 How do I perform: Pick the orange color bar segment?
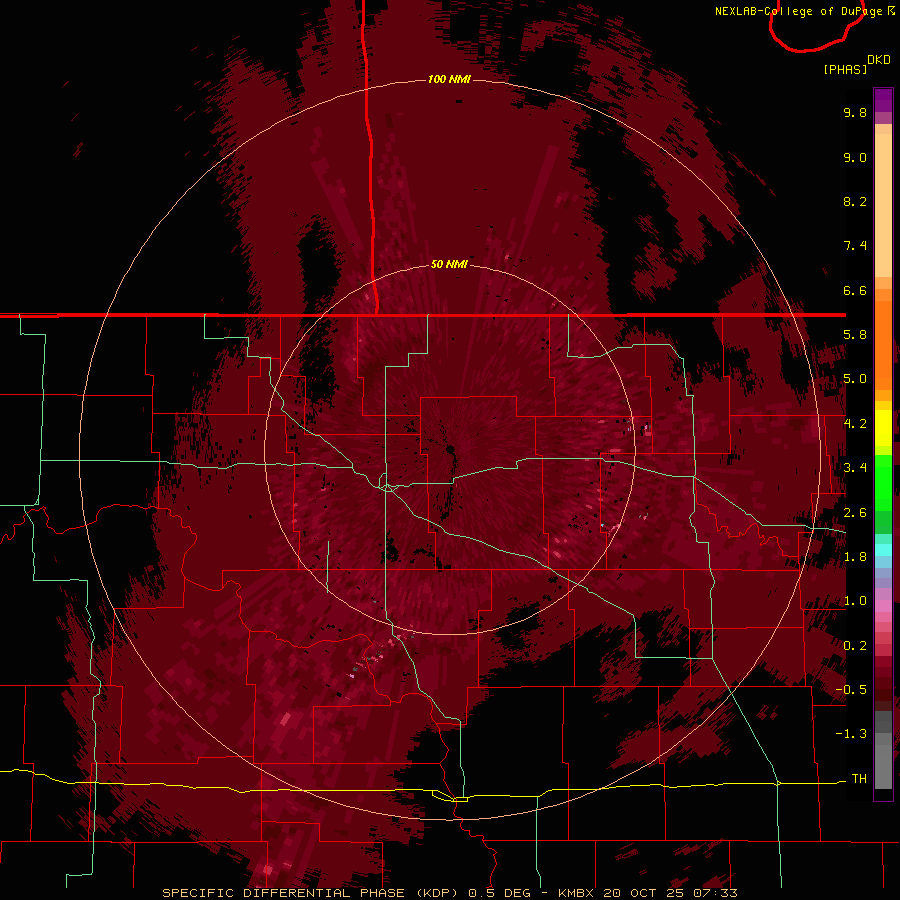(x=883, y=345)
